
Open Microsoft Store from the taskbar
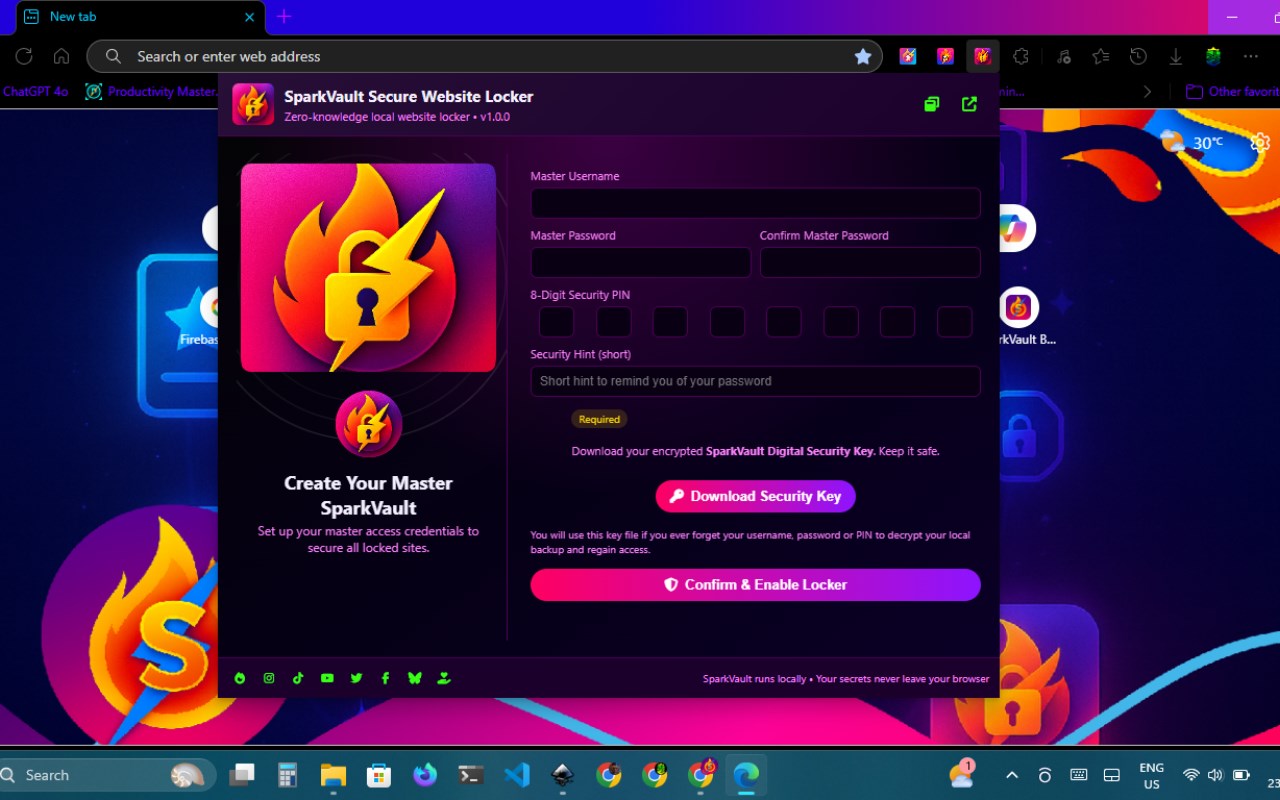(379, 774)
